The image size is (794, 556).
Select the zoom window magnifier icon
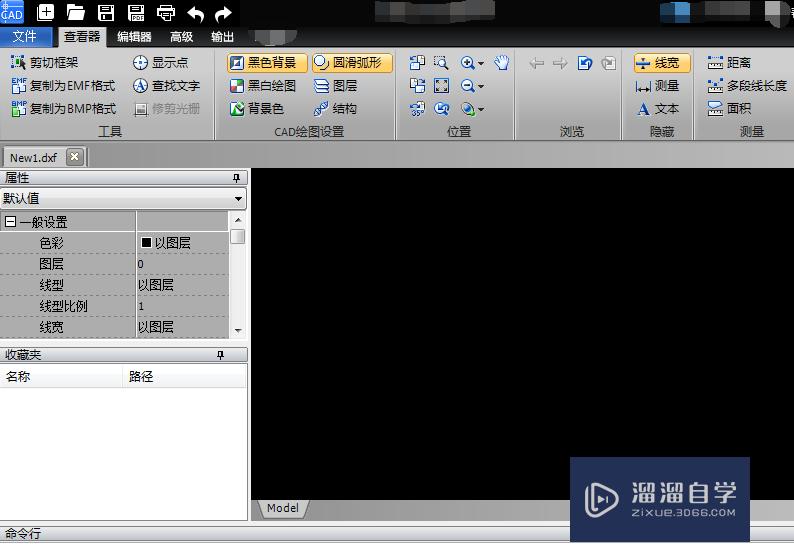tap(442, 62)
